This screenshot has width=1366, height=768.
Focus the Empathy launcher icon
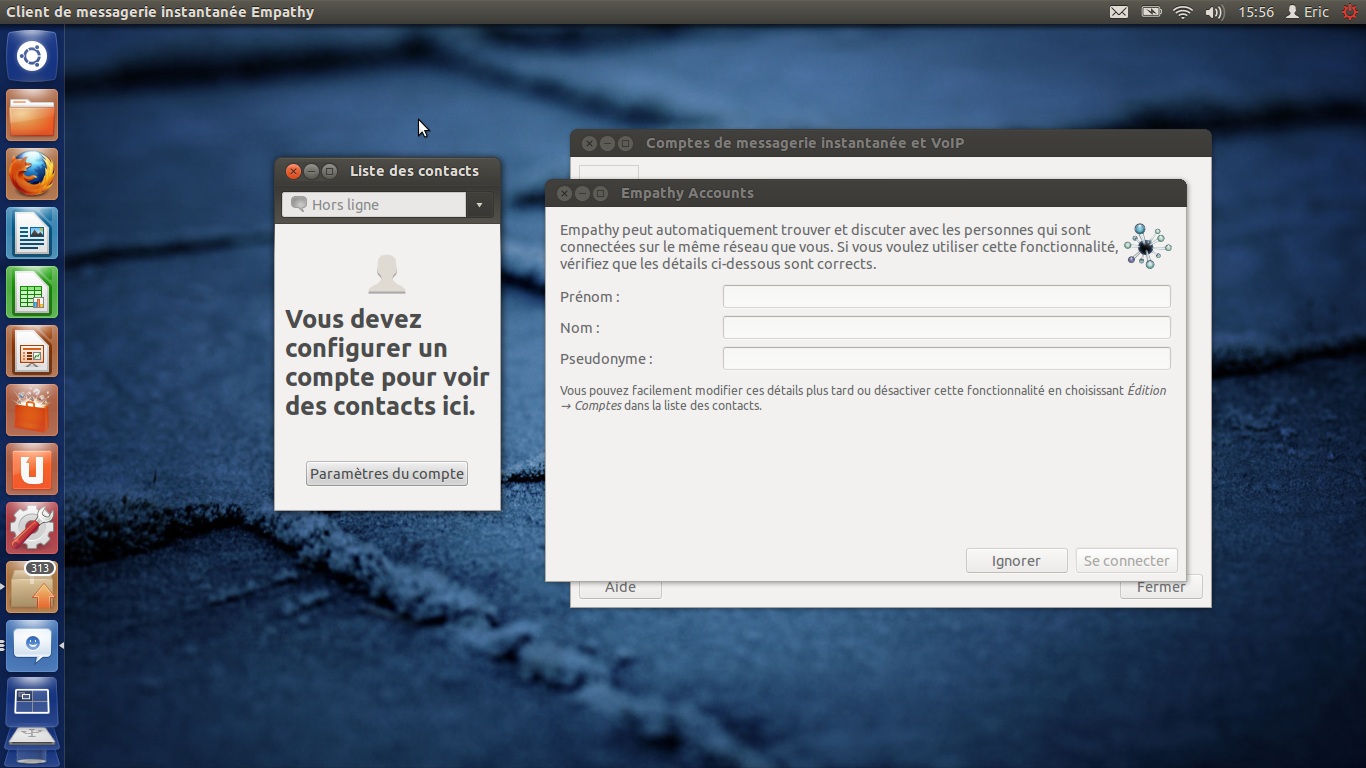[32, 646]
